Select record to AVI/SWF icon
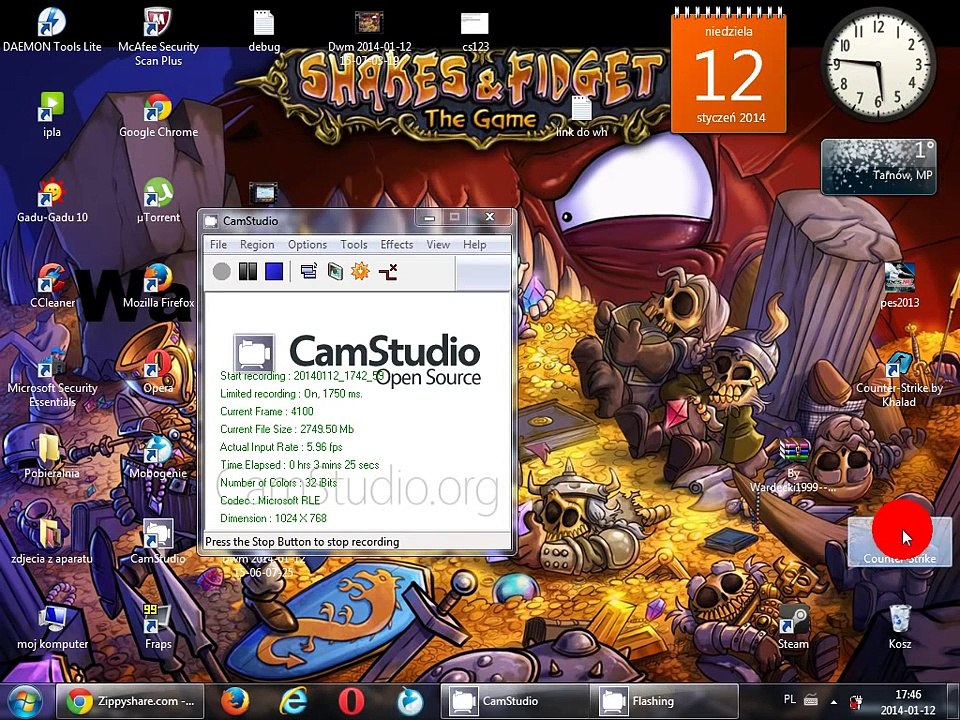The image size is (960, 720). click(335, 271)
